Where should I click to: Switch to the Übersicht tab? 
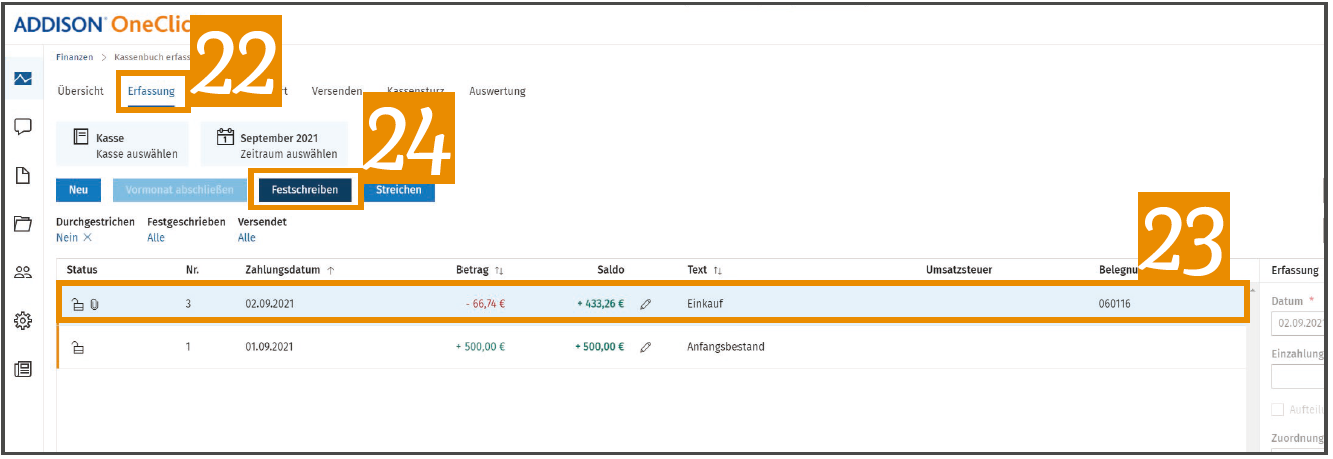pos(81,91)
